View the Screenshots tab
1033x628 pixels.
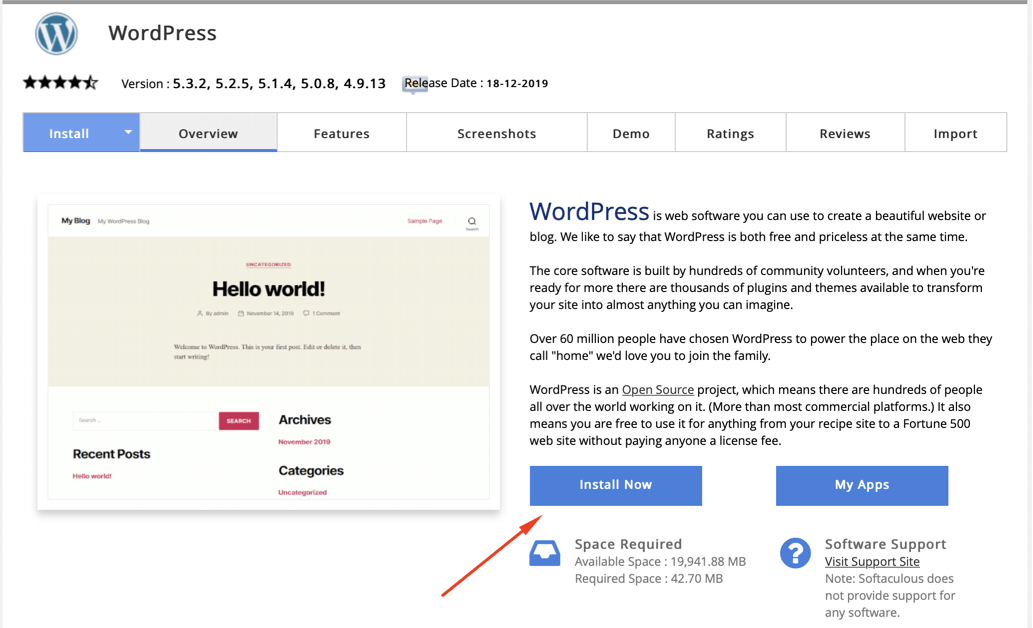[497, 133]
